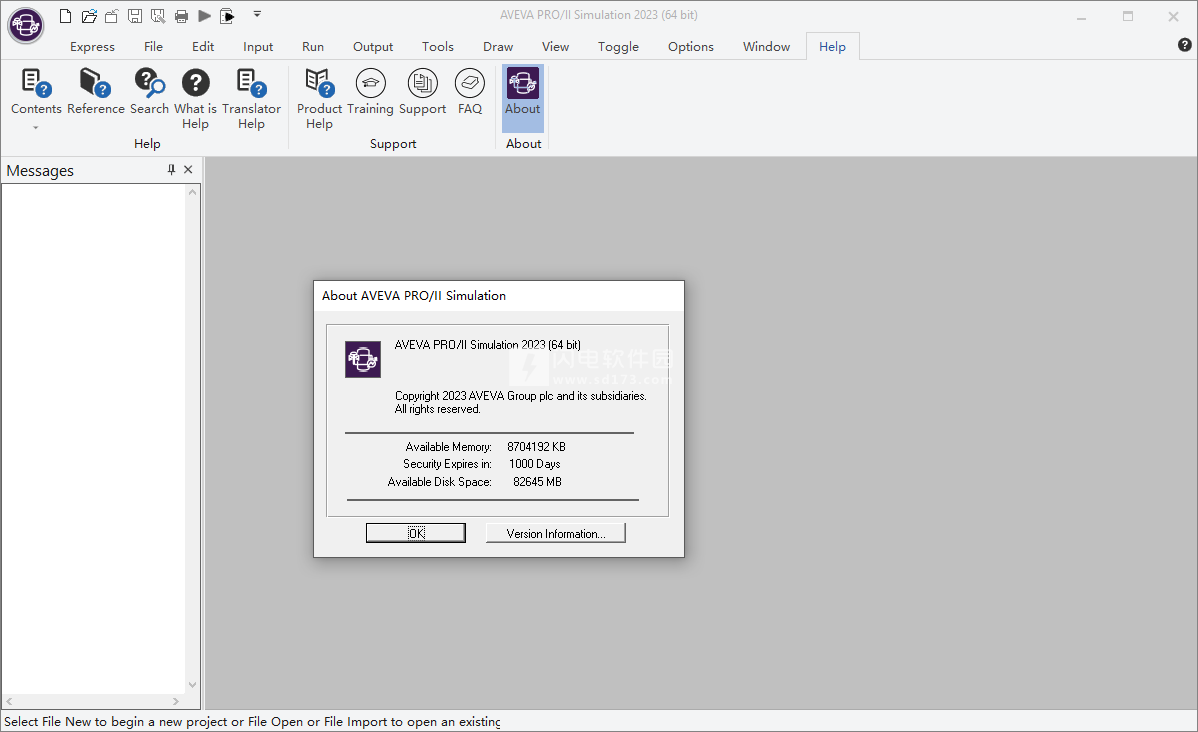
Task: Click the Open file folder icon
Action: (89, 15)
